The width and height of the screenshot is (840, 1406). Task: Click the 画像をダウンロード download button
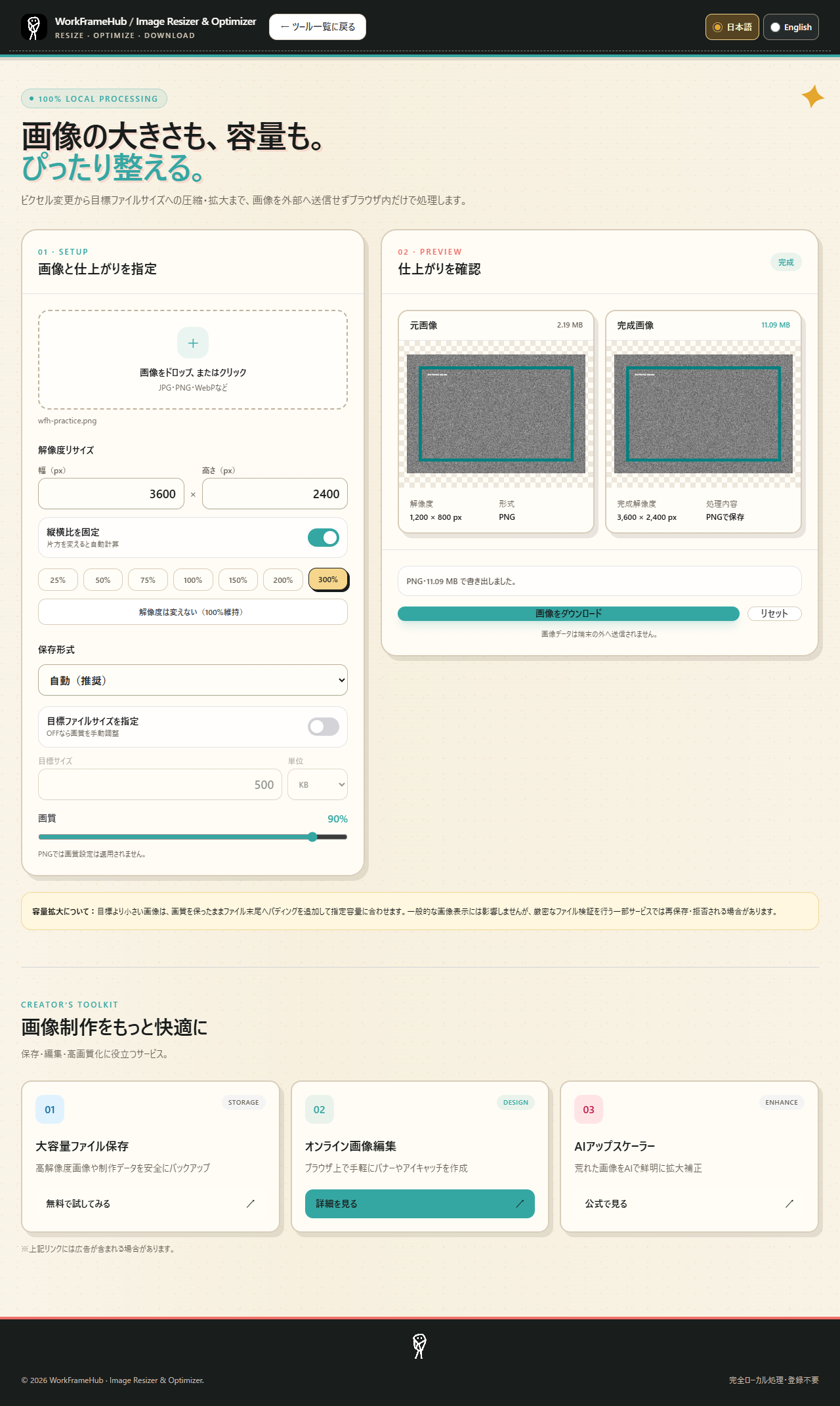pos(568,614)
